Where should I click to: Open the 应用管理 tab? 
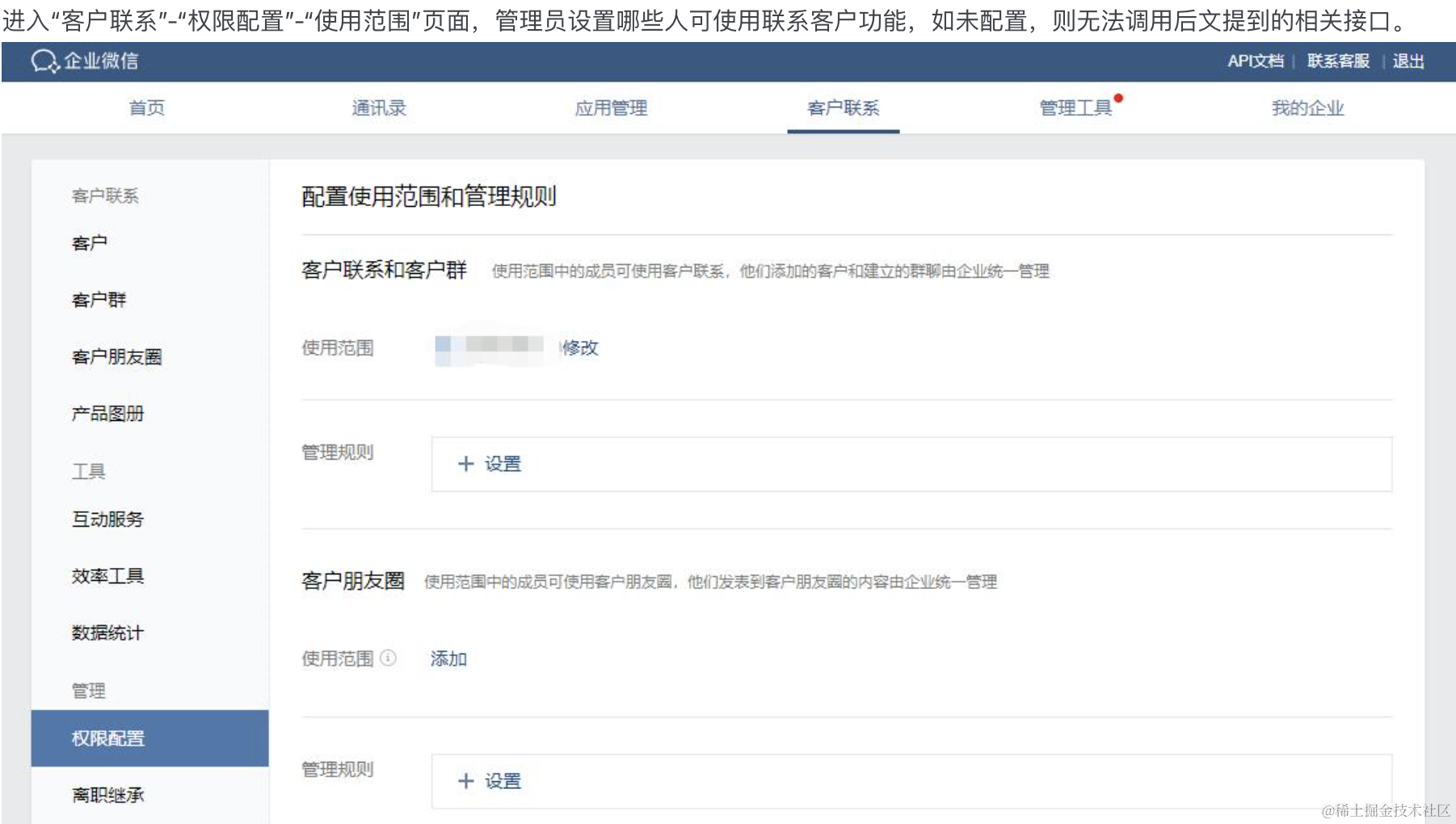(x=611, y=107)
